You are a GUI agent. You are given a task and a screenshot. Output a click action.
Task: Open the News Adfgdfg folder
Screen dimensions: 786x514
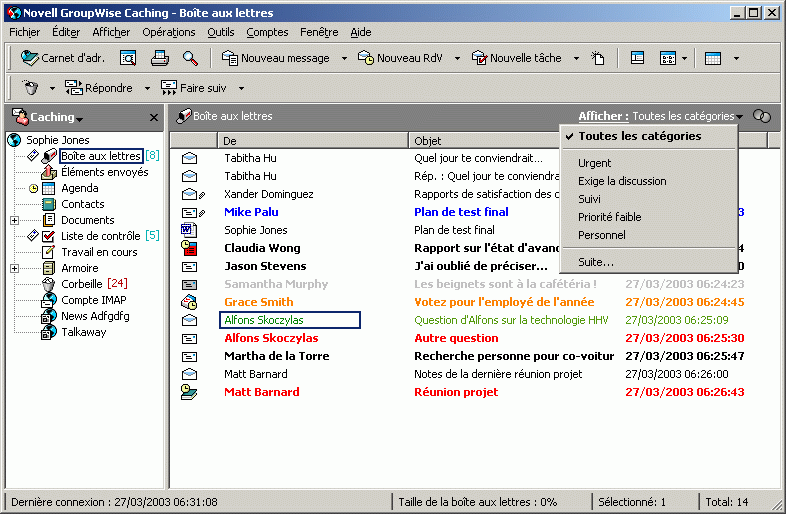(x=95, y=316)
